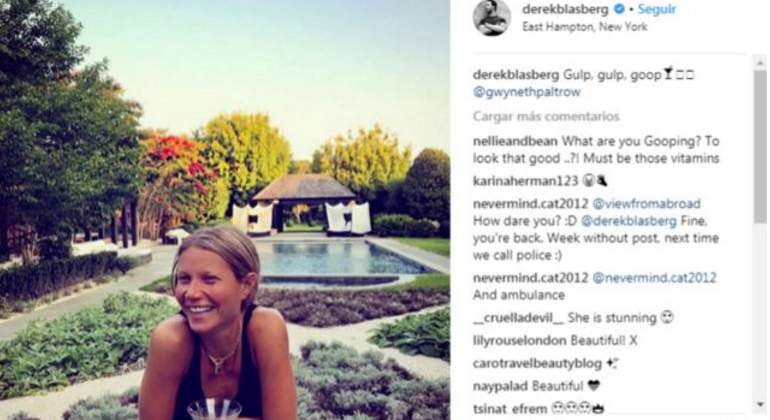Load more comments with Cargar más comentarios
The width and height of the screenshot is (770, 420).
(x=546, y=116)
